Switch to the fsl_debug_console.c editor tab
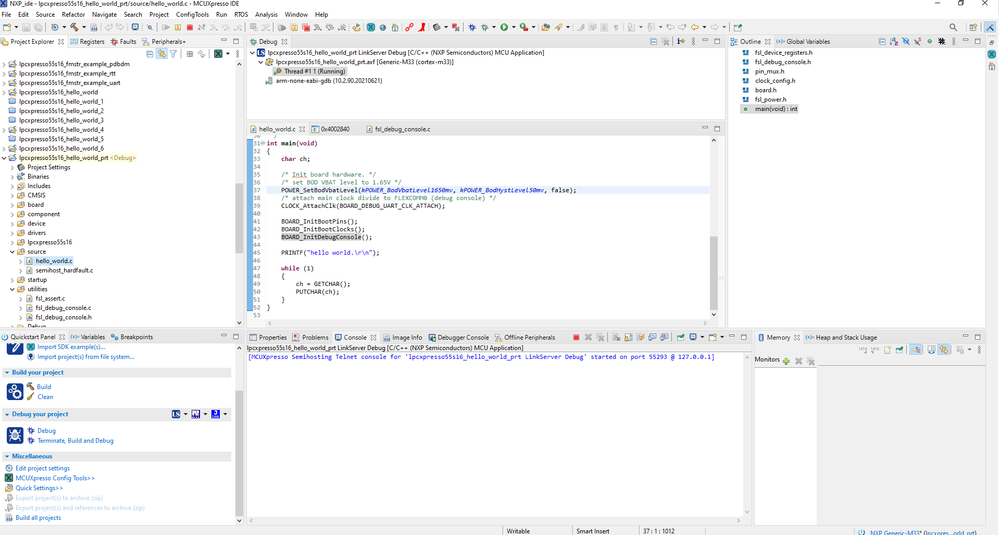 (398, 129)
